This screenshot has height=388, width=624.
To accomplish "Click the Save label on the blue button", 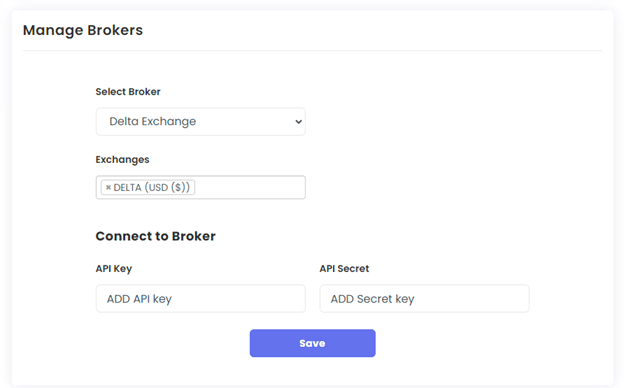I will [312, 343].
